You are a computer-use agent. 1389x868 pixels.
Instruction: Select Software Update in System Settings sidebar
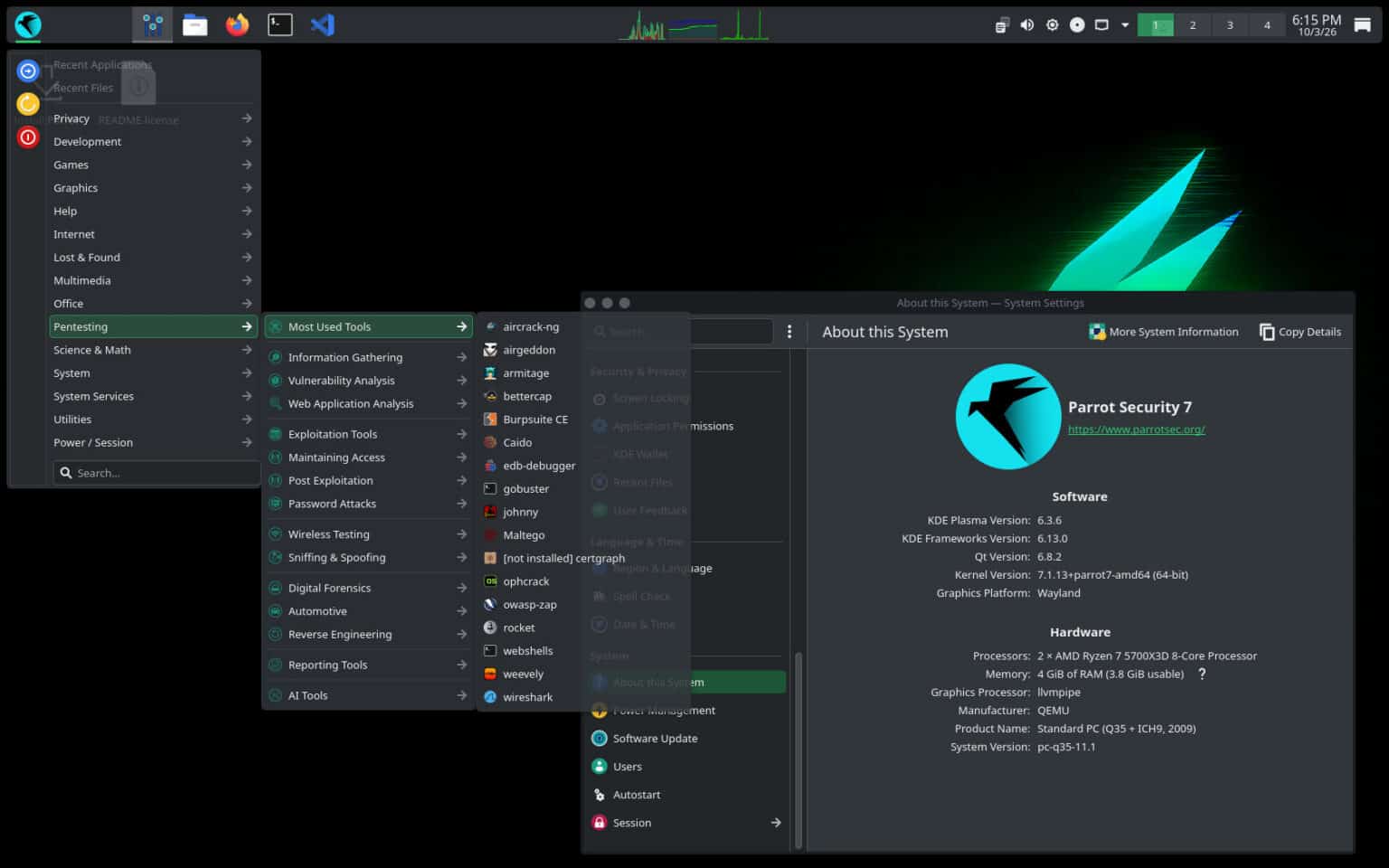686,739
